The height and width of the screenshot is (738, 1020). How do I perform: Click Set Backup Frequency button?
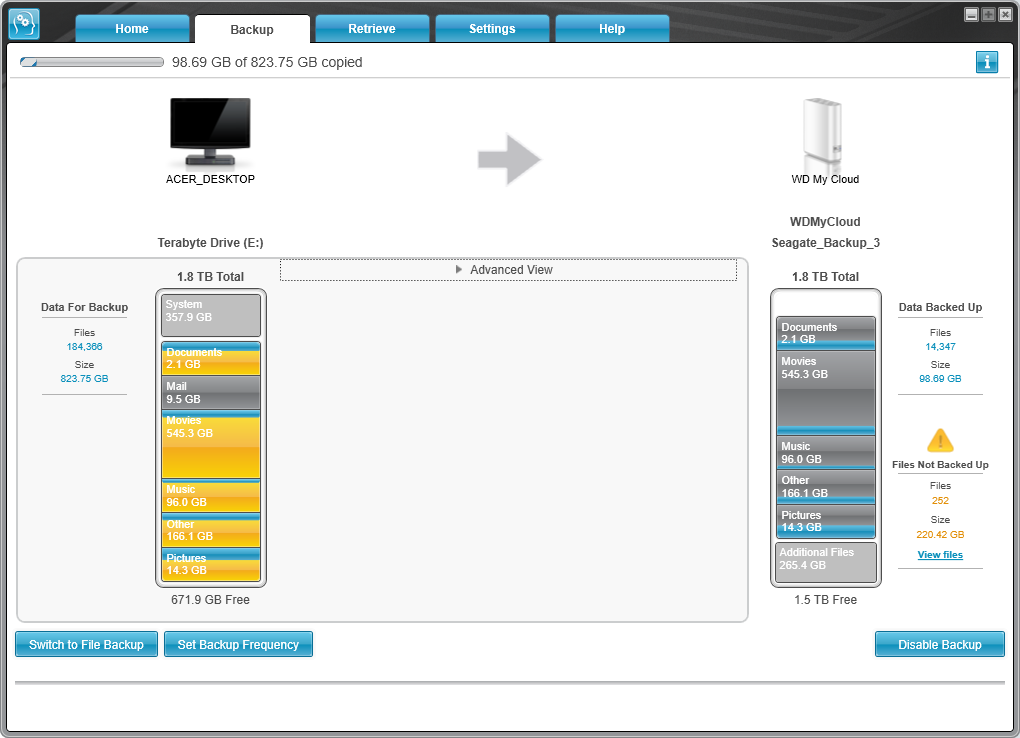[238, 644]
